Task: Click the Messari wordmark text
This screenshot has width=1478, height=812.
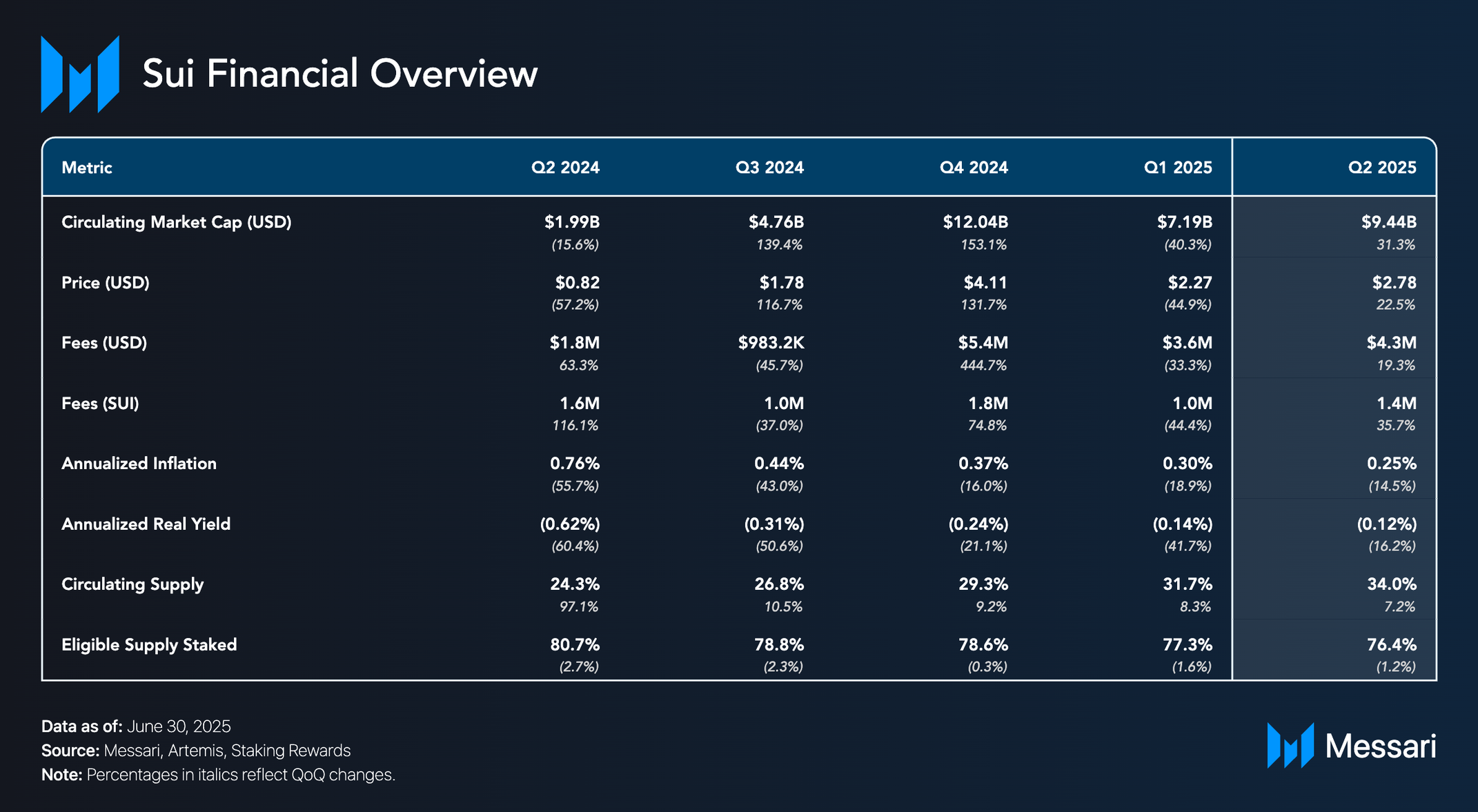Action: coord(1380,746)
